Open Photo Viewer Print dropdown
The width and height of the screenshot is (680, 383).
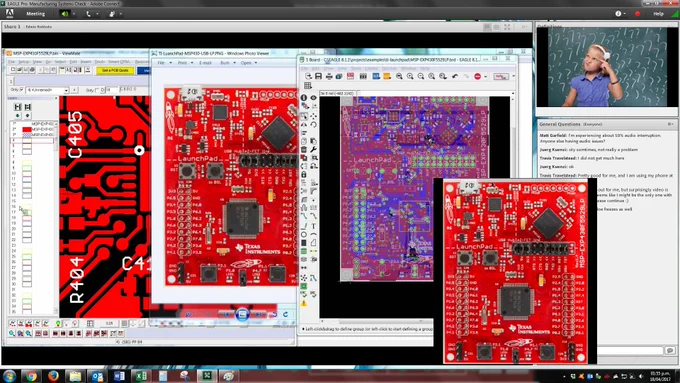(185, 63)
